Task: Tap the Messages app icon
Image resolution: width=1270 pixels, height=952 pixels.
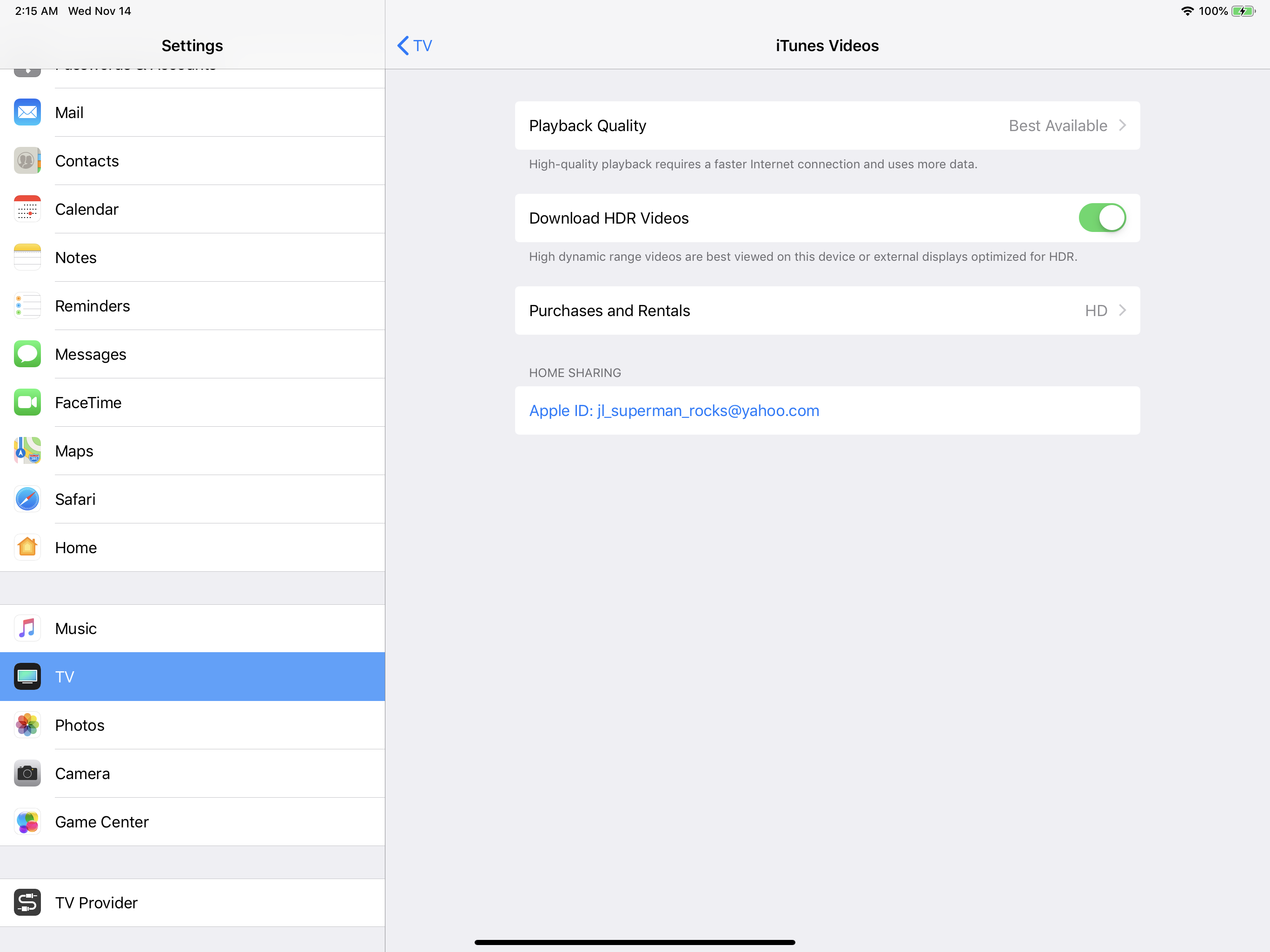Action: [x=27, y=354]
